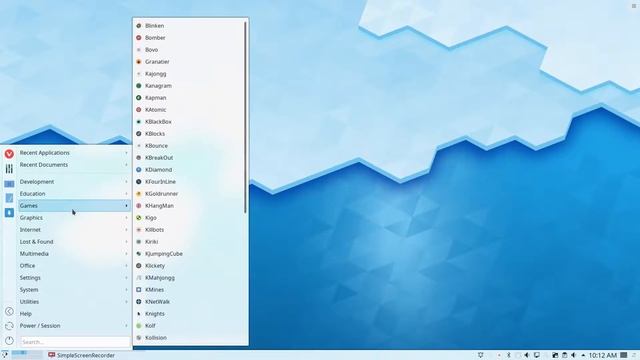Image resolution: width=640 pixels, height=360 pixels.
Task: Open the Office category
Action: click(74, 266)
